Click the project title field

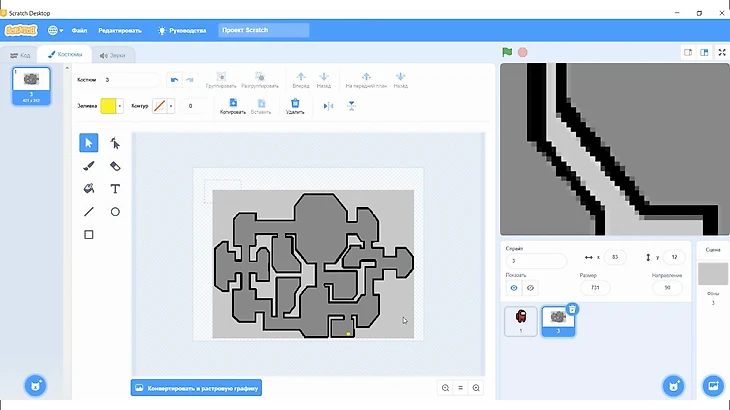coord(264,30)
